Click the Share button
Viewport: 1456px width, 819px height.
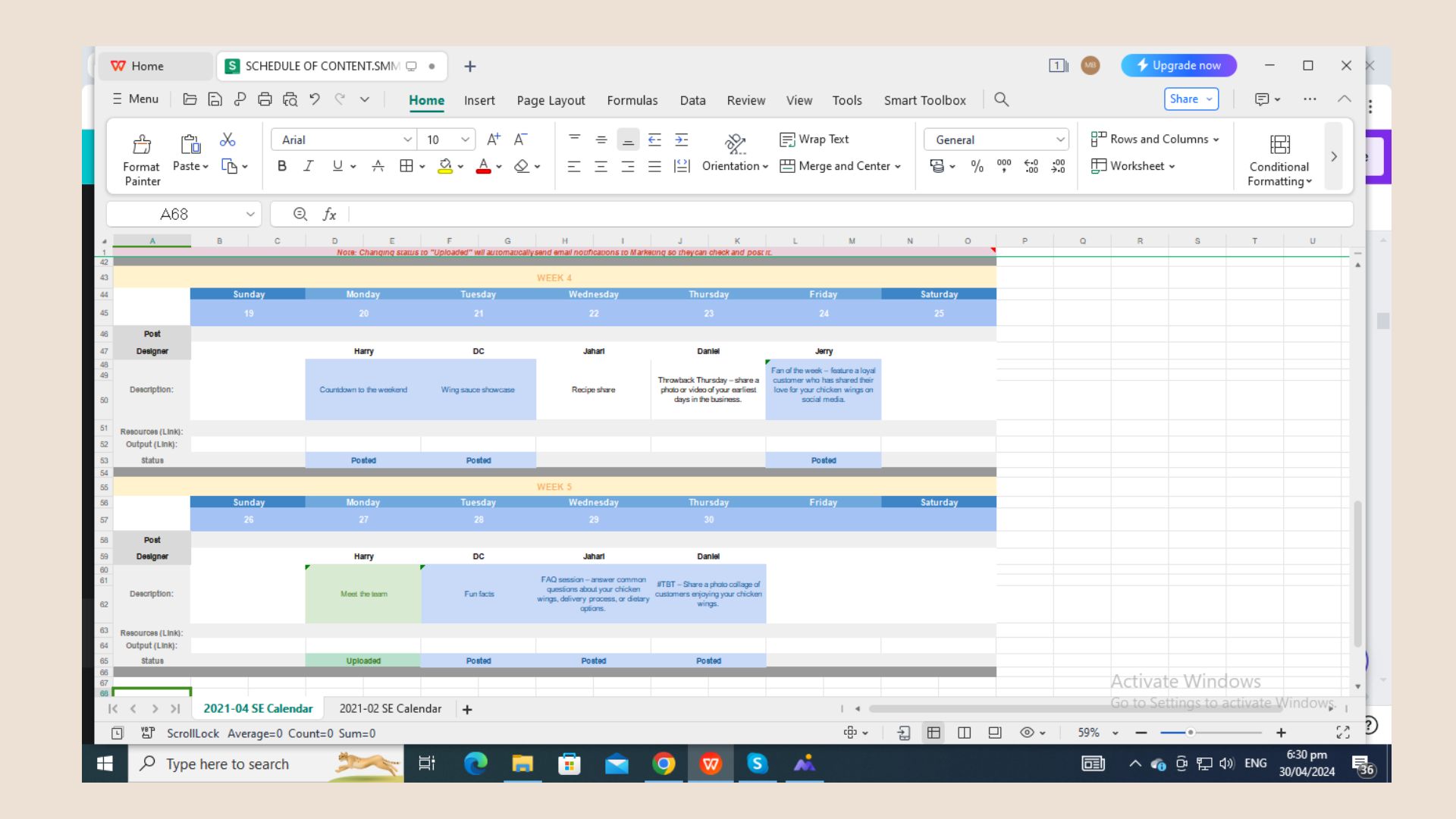point(1184,99)
